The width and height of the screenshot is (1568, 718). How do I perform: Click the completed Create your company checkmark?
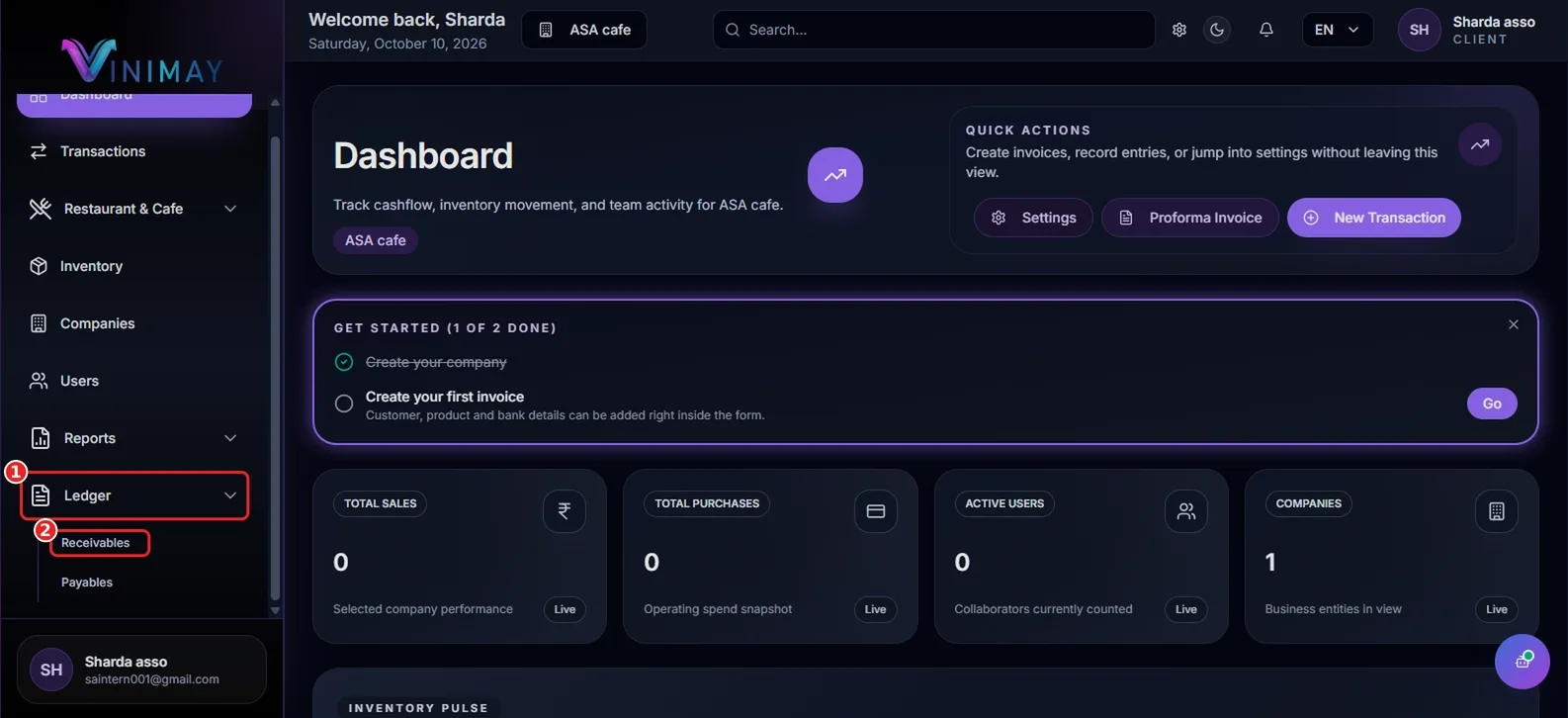pos(344,362)
